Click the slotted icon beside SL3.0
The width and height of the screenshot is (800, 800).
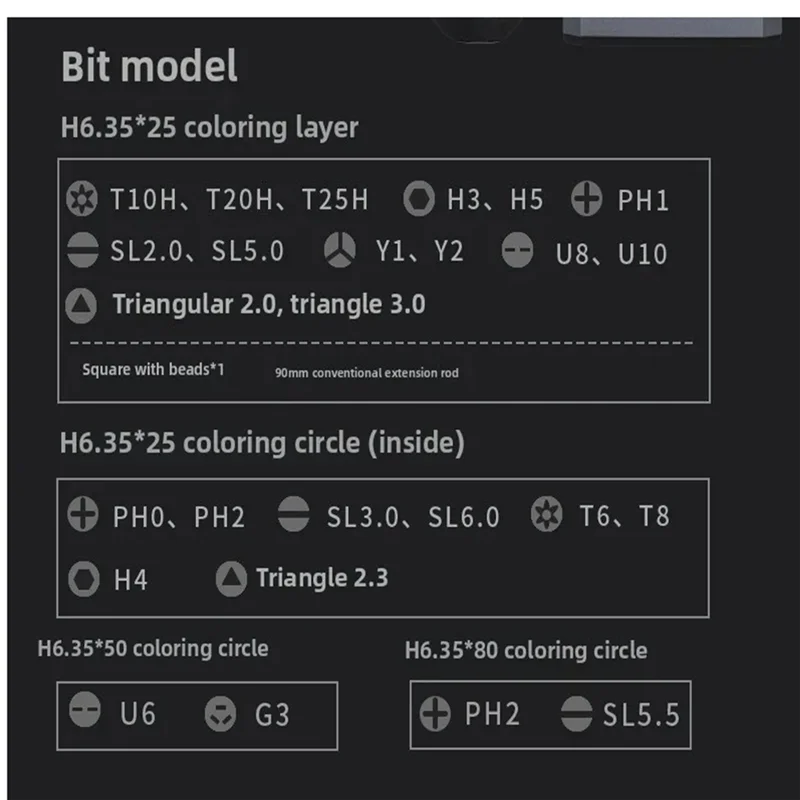(x=292, y=516)
